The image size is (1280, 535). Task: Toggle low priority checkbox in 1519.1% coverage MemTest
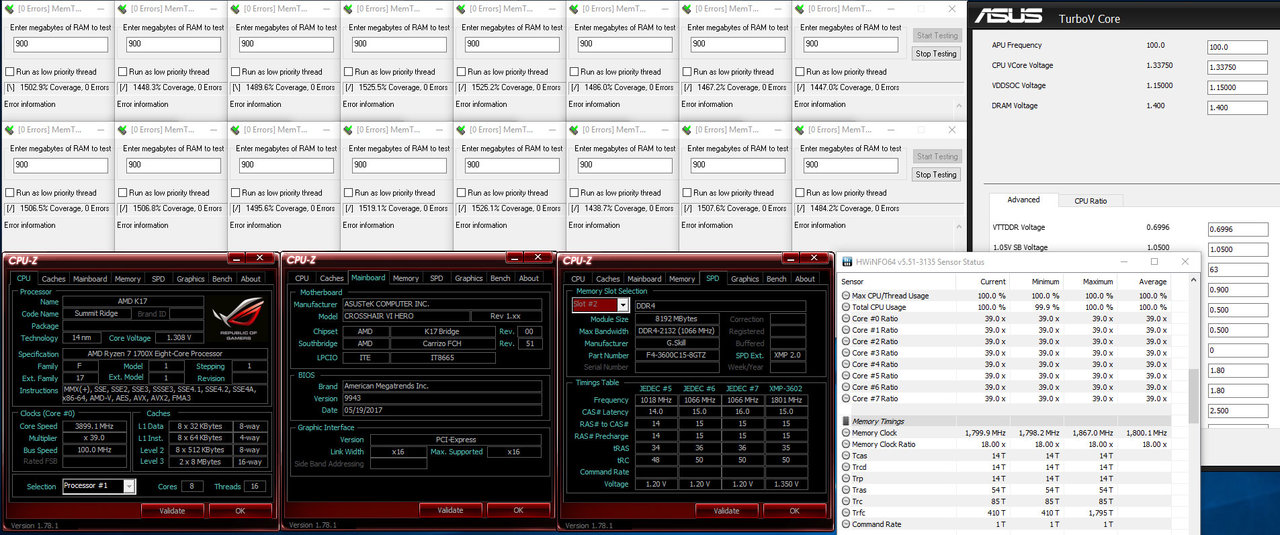point(348,193)
